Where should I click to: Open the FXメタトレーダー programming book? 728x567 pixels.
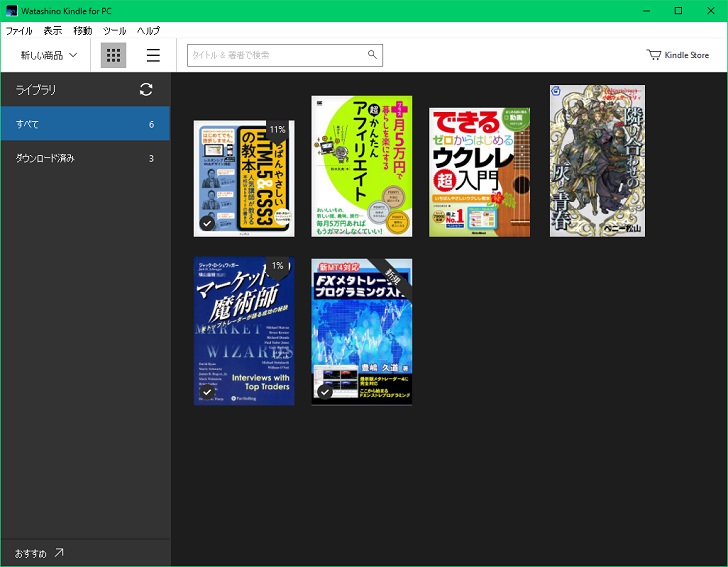(x=362, y=332)
